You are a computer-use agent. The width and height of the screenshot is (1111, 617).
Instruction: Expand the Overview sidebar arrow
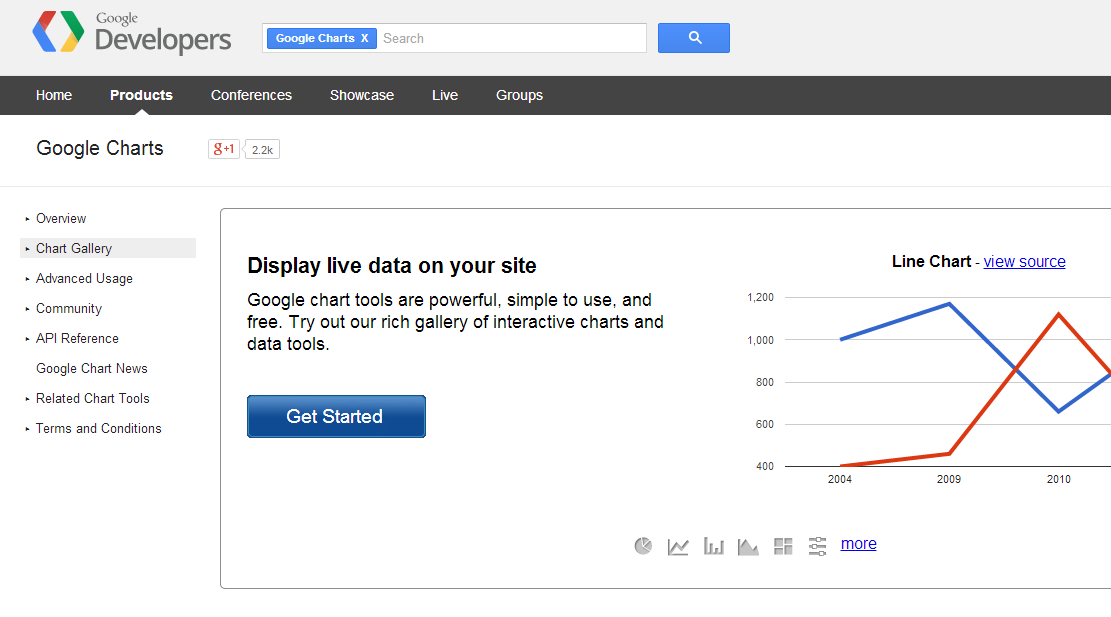point(28,219)
